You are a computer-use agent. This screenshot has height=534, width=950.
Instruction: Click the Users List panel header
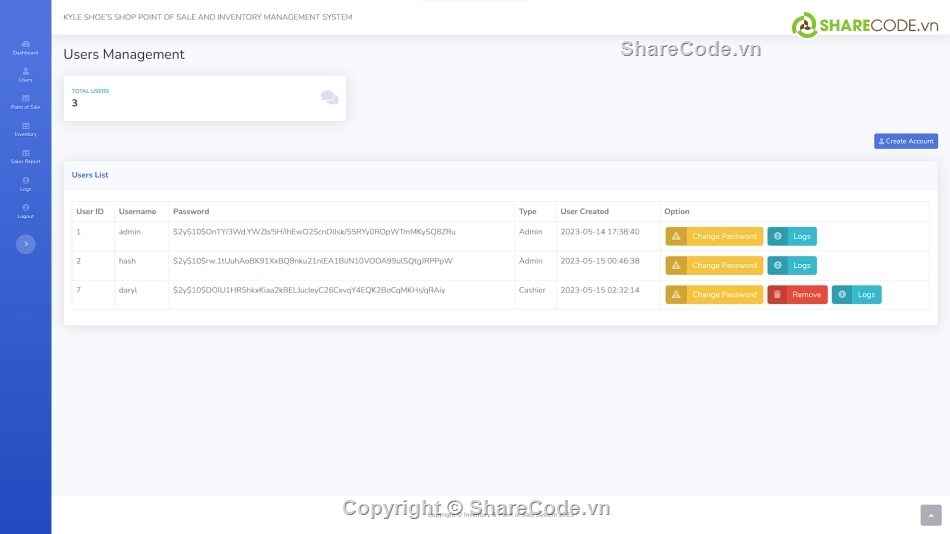coord(90,175)
